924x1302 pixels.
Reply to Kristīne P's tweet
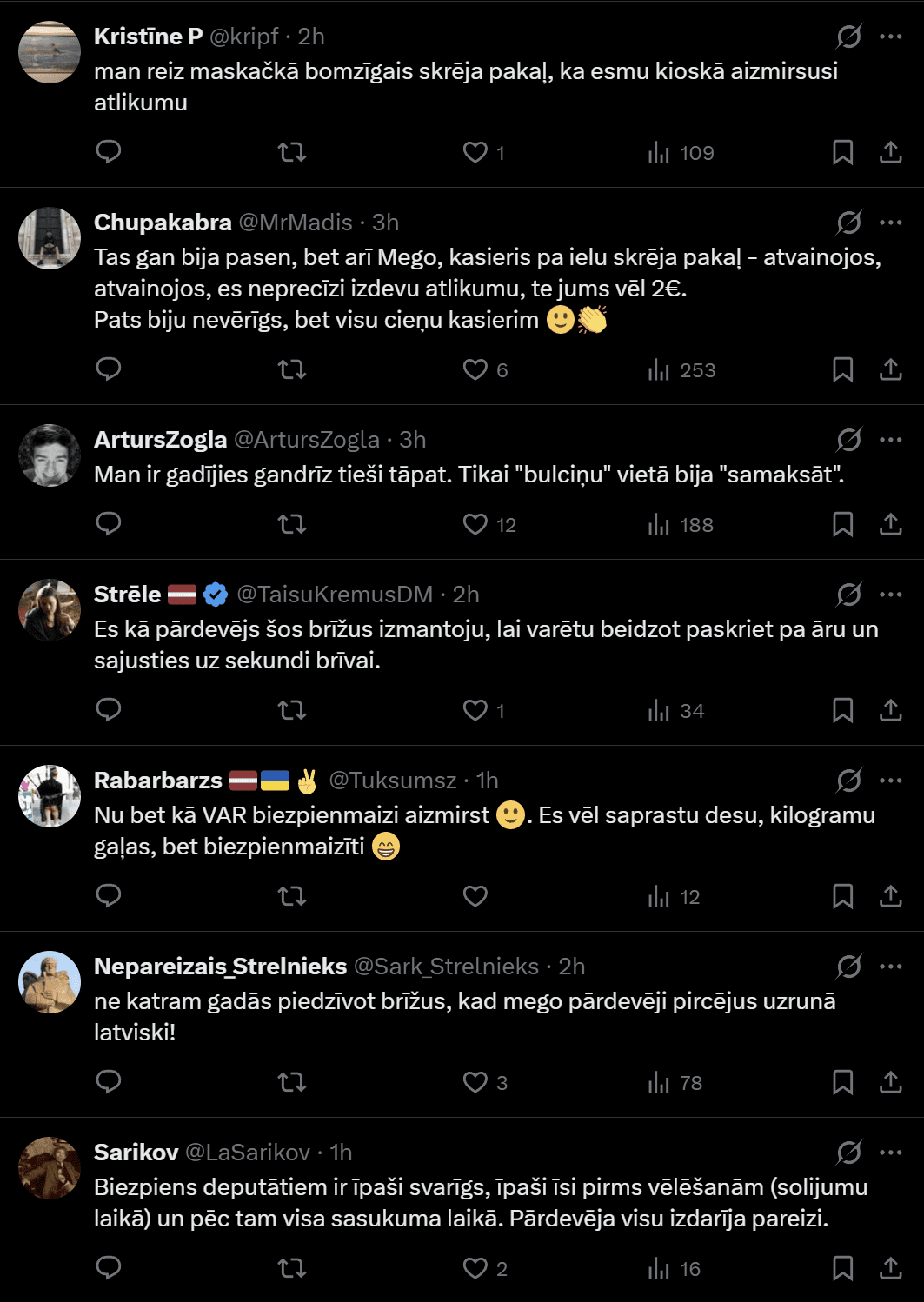109,152
